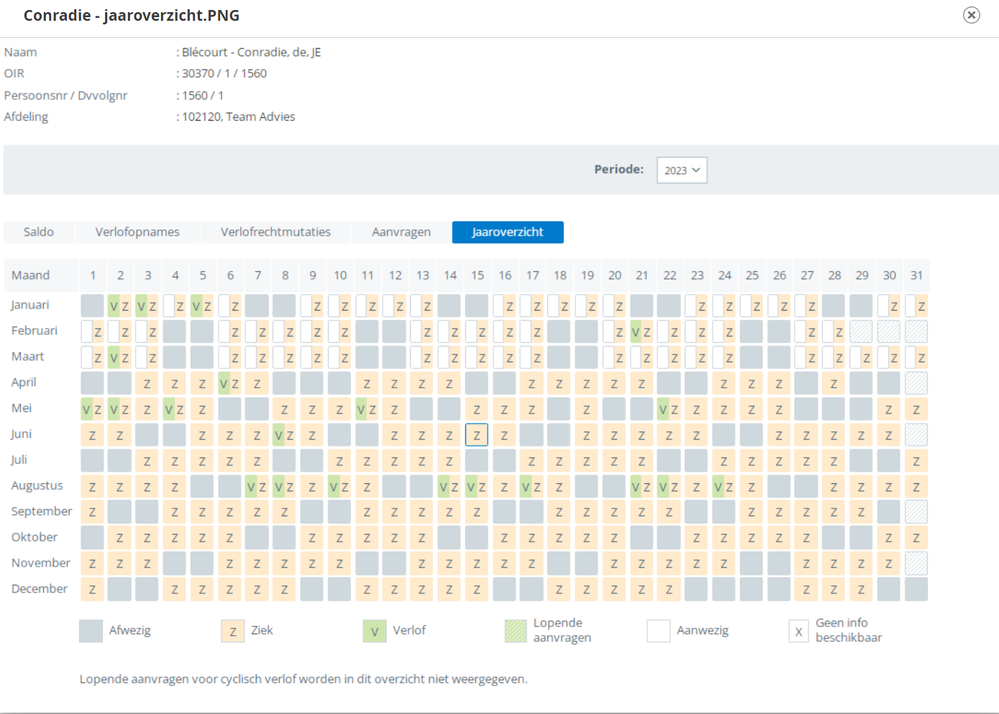Select the Jaaroverzicht tab
The height and width of the screenshot is (714, 999).
[x=508, y=232]
